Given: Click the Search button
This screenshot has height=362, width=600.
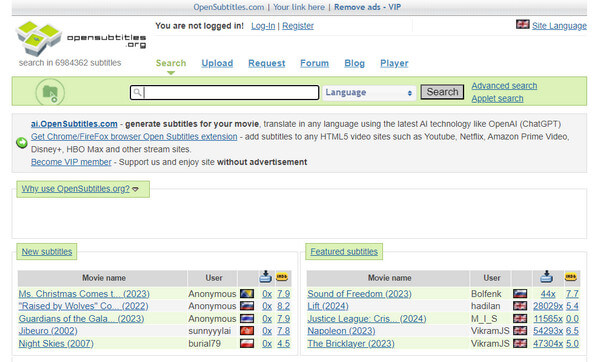Looking at the screenshot, I should coord(442,92).
